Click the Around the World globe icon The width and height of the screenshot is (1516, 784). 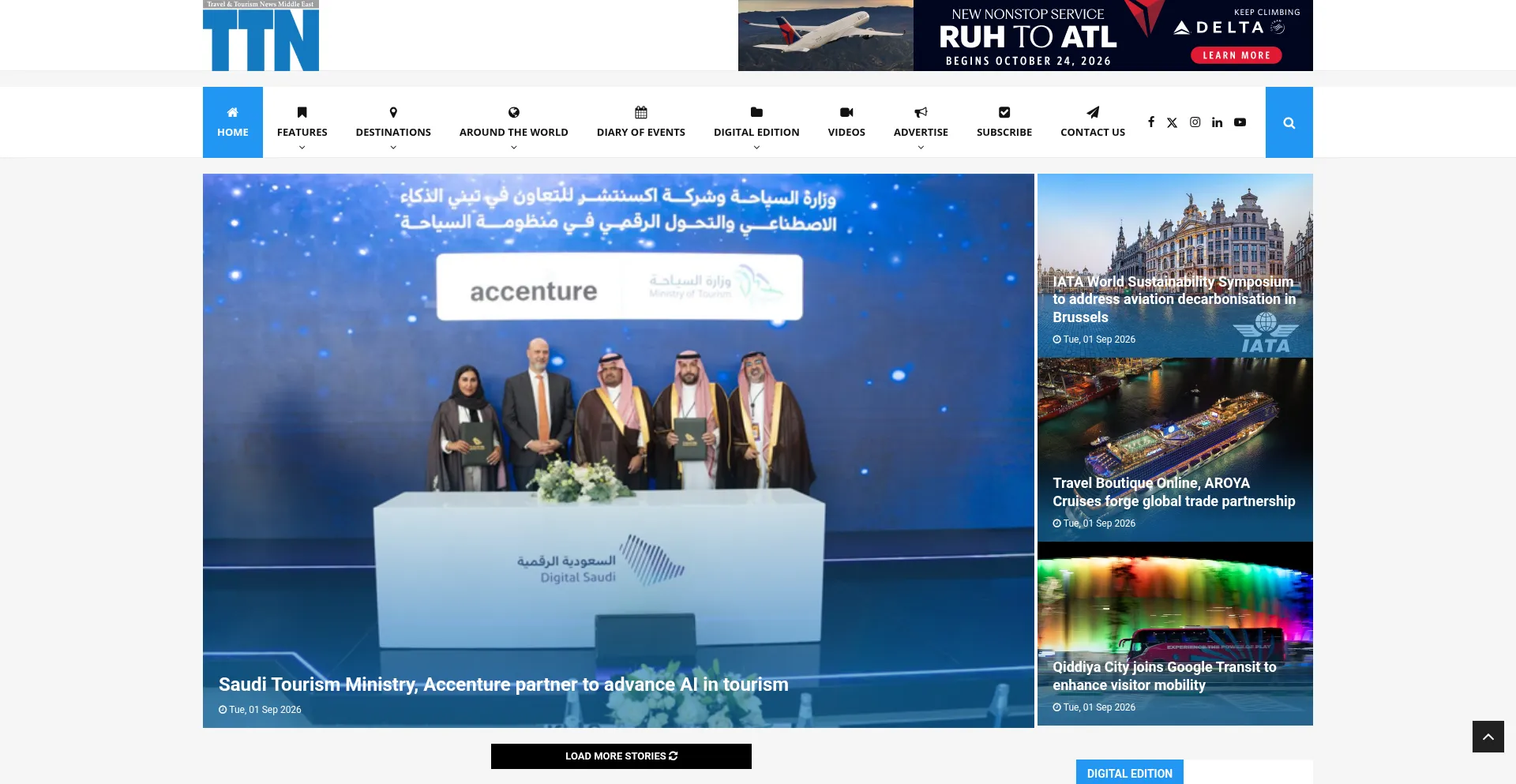[x=514, y=112]
